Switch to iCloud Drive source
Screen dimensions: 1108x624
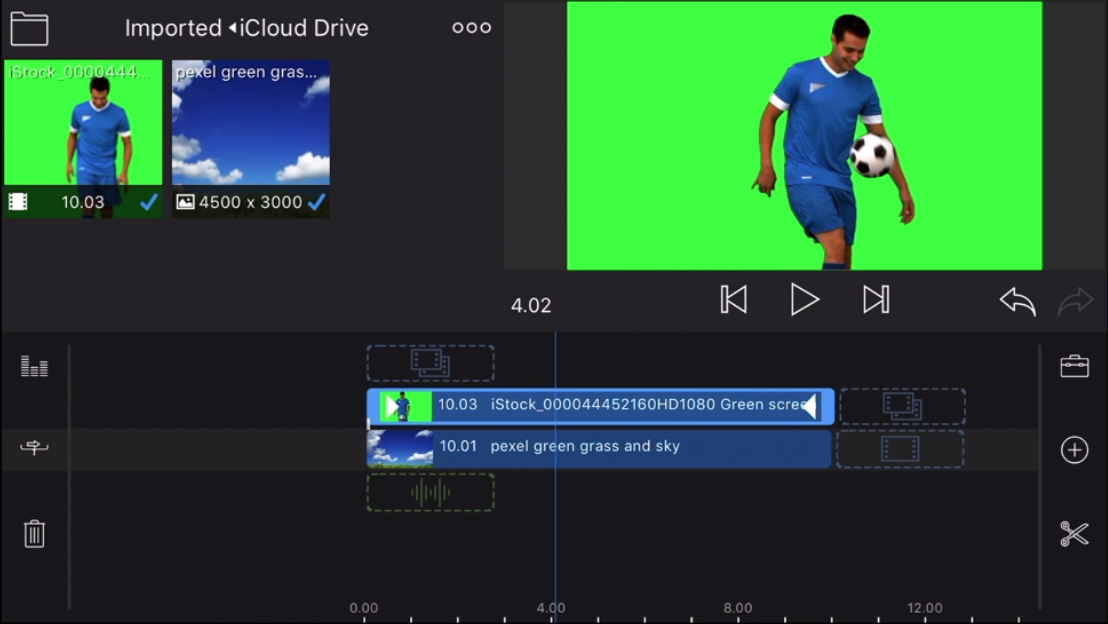[x=301, y=28]
